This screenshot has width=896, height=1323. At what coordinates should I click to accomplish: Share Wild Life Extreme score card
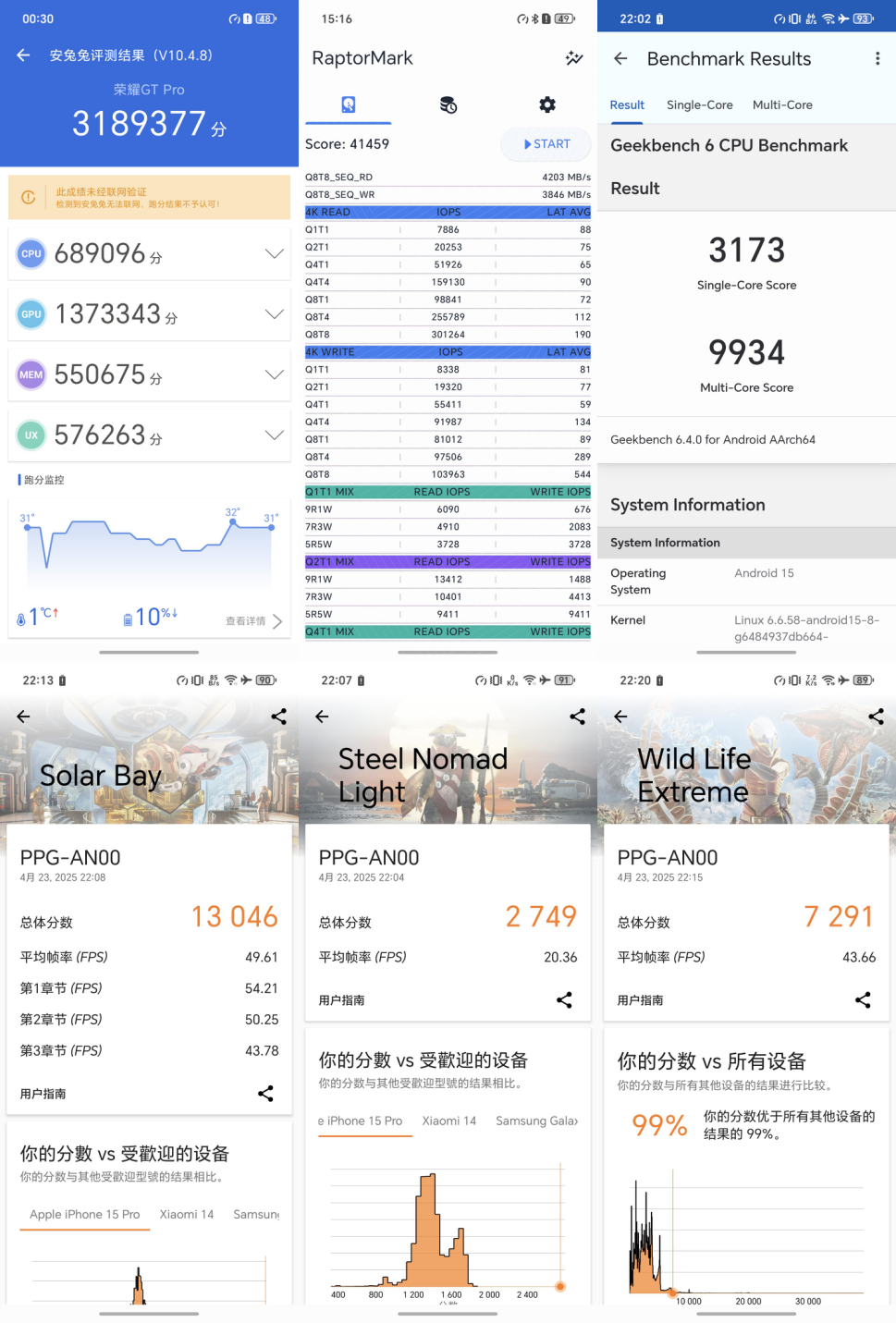(x=863, y=1000)
